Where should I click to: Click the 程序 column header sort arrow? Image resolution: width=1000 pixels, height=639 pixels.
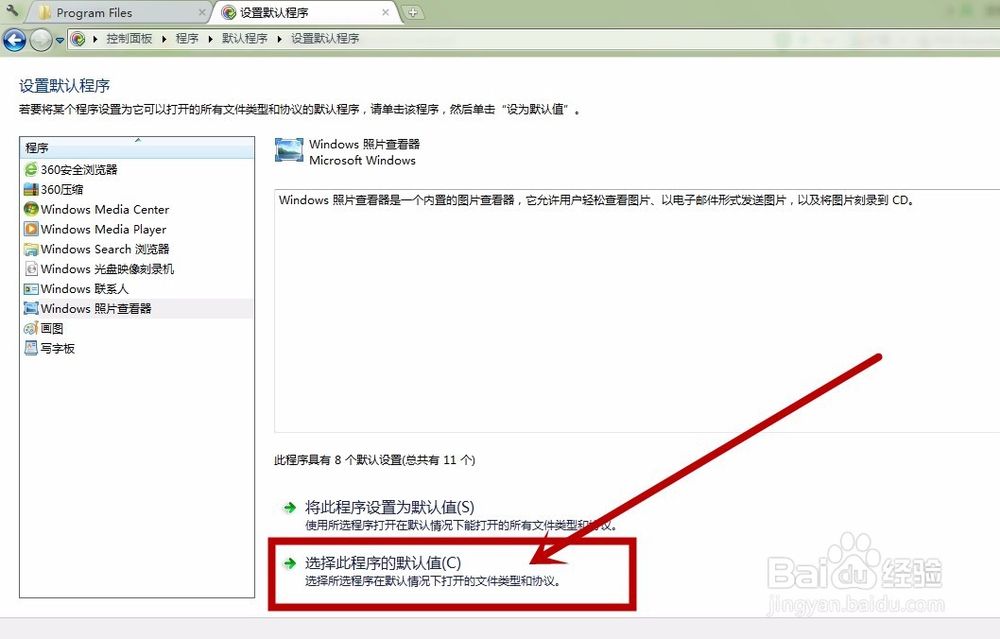click(x=138, y=140)
